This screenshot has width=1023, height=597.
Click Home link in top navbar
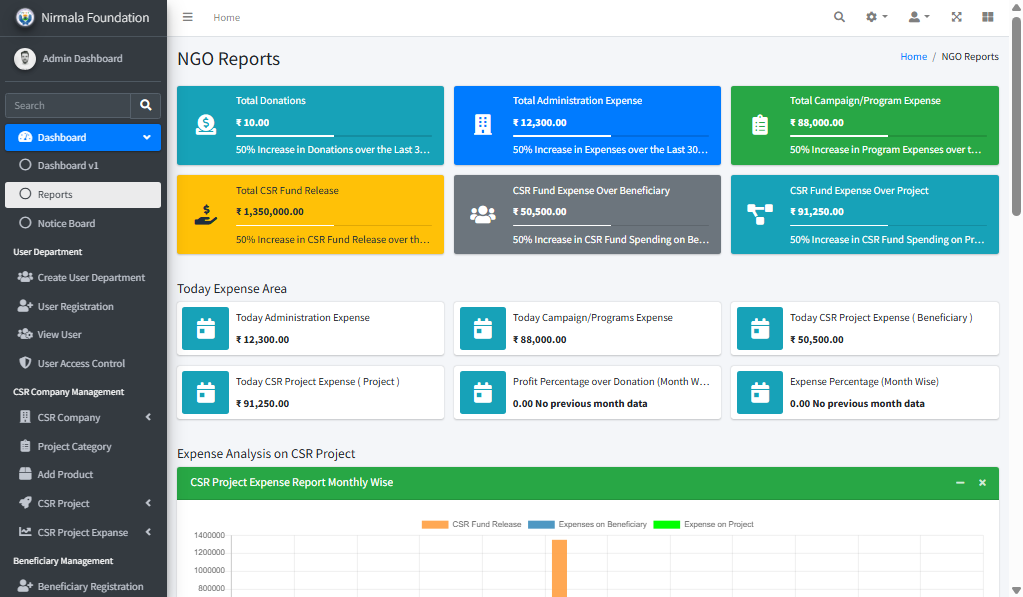pos(226,18)
